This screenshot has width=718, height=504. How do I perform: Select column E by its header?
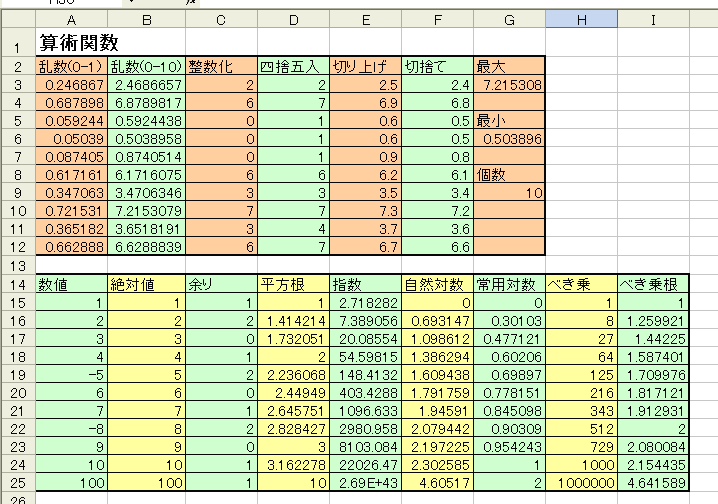(x=365, y=20)
